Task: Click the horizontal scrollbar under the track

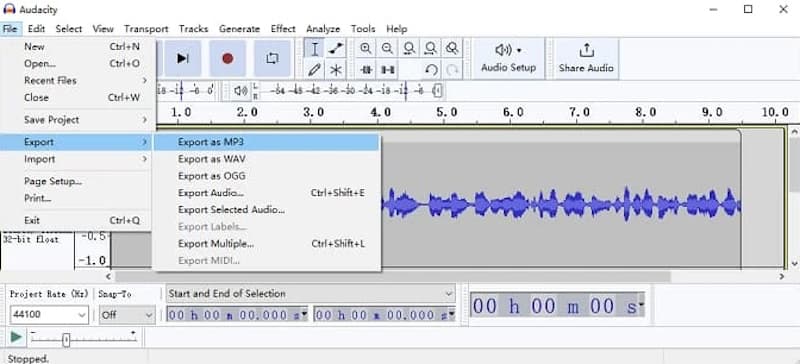Action: [x=393, y=276]
